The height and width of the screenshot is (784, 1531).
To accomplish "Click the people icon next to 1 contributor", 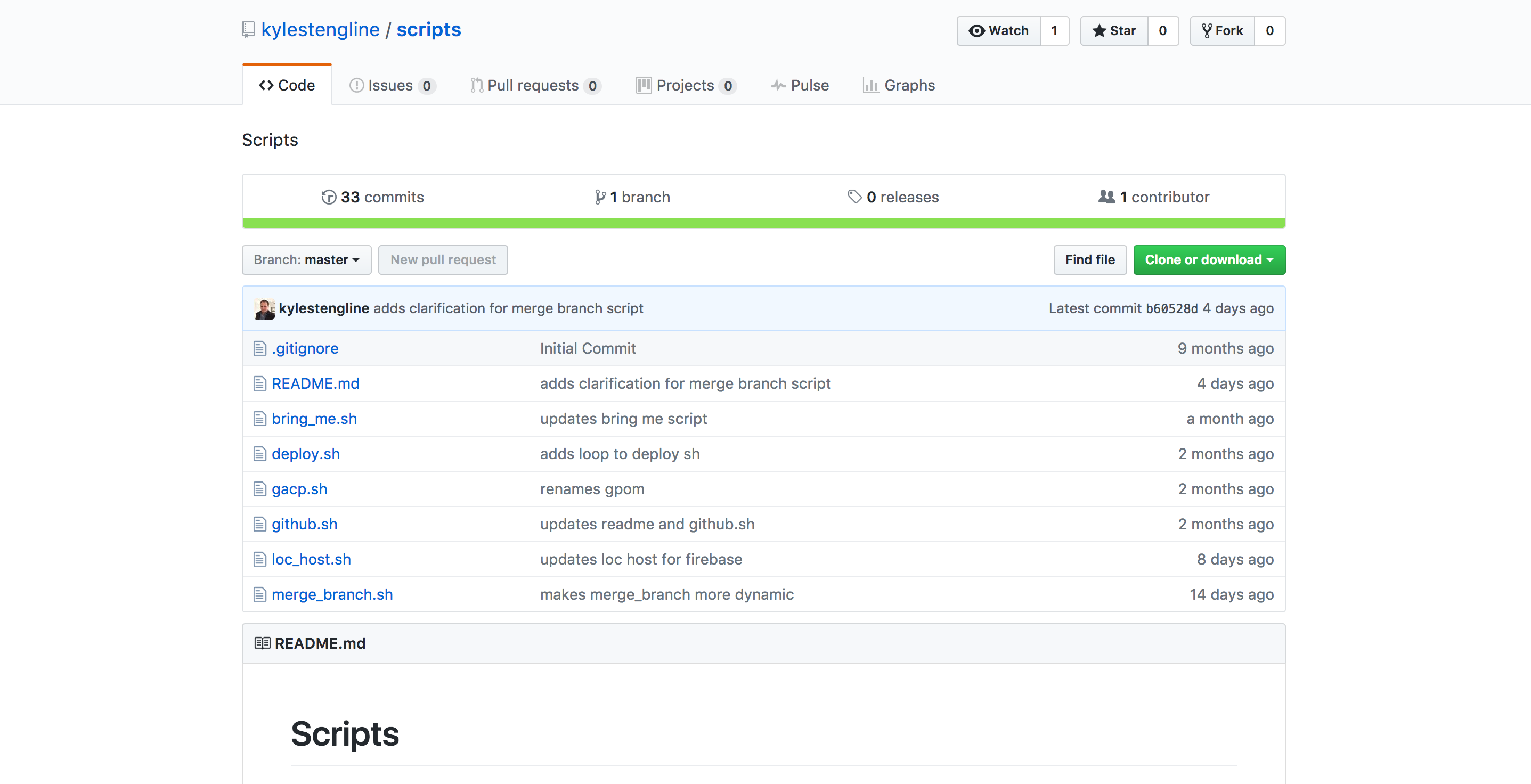I will [x=1106, y=197].
